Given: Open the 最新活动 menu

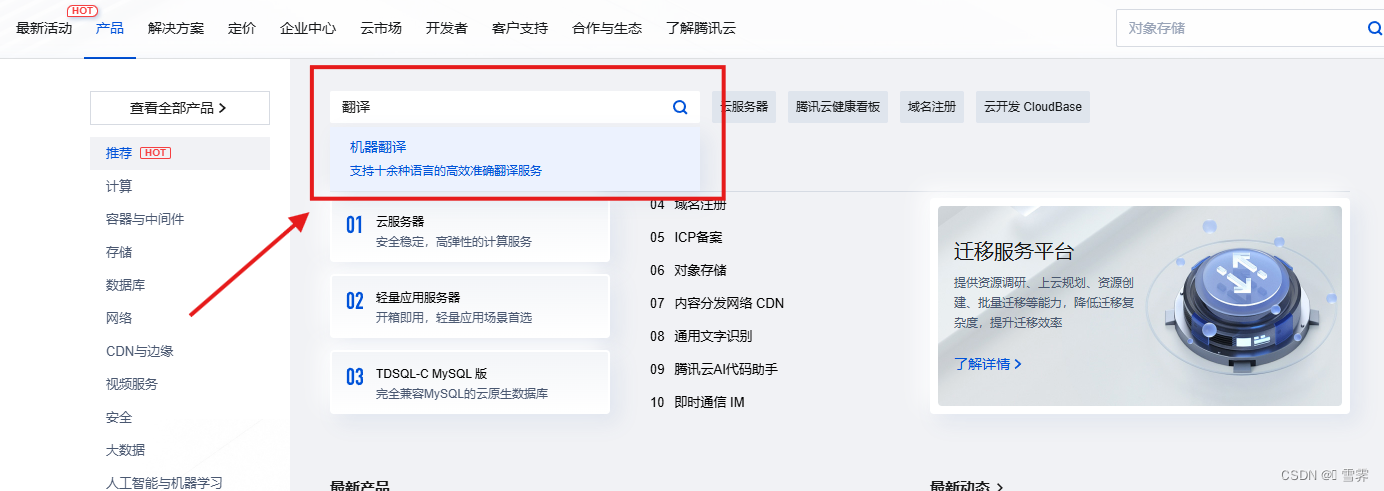Looking at the screenshot, I should (44, 28).
